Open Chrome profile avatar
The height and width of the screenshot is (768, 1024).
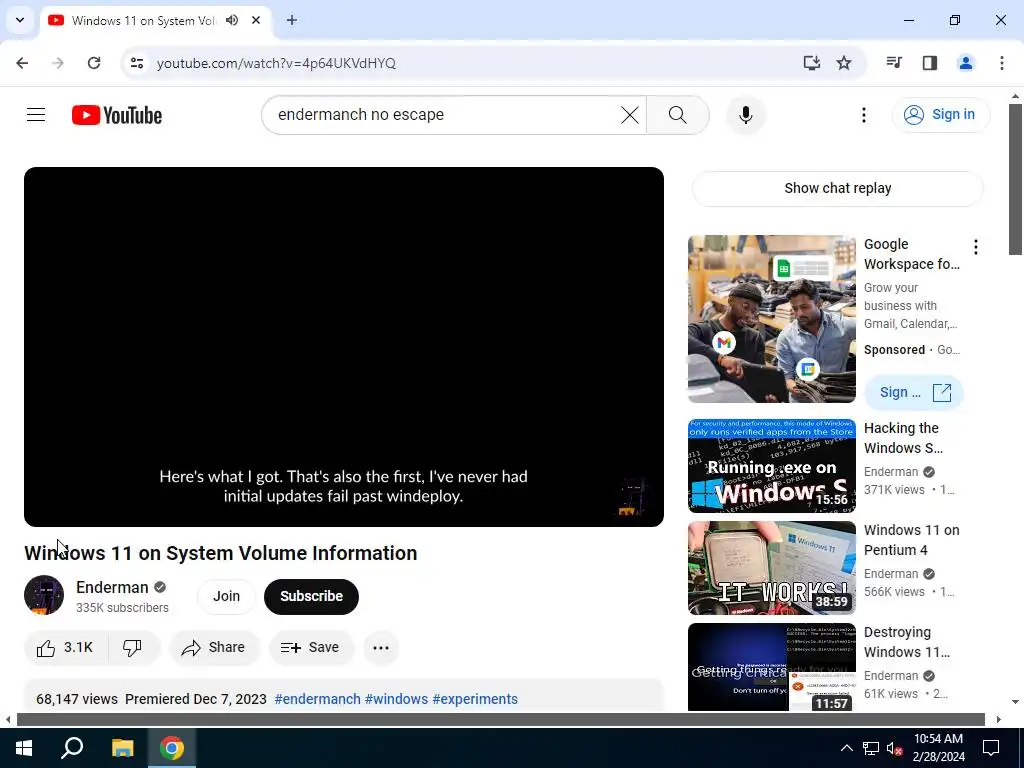[x=965, y=63]
